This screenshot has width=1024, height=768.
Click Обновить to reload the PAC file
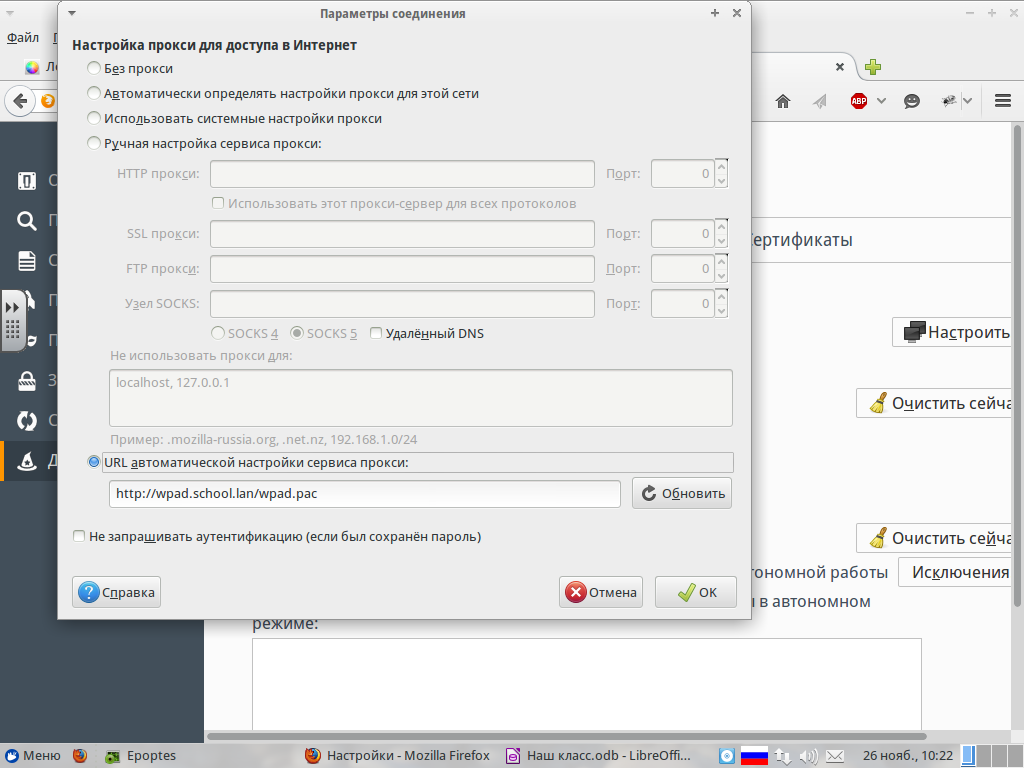pos(681,492)
